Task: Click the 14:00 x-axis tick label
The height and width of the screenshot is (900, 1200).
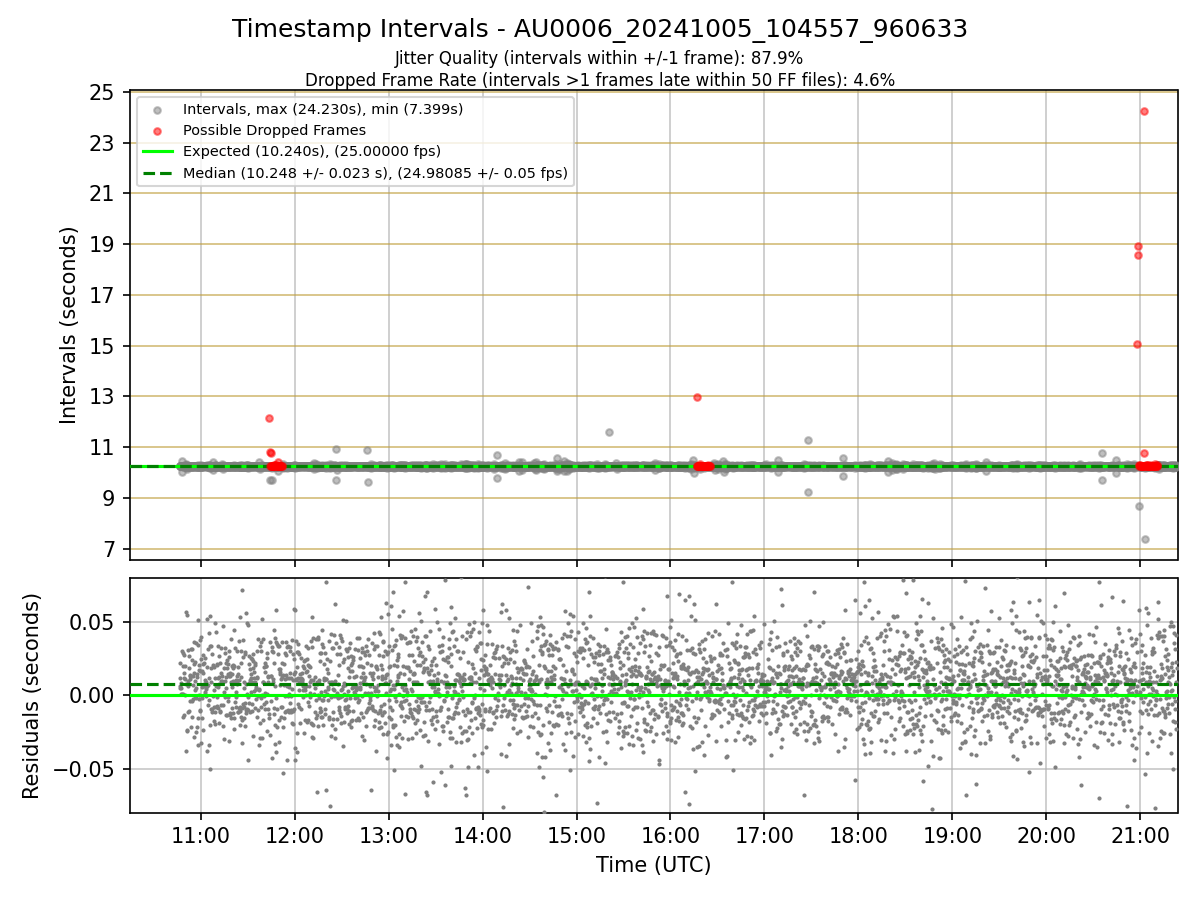Action: click(482, 837)
